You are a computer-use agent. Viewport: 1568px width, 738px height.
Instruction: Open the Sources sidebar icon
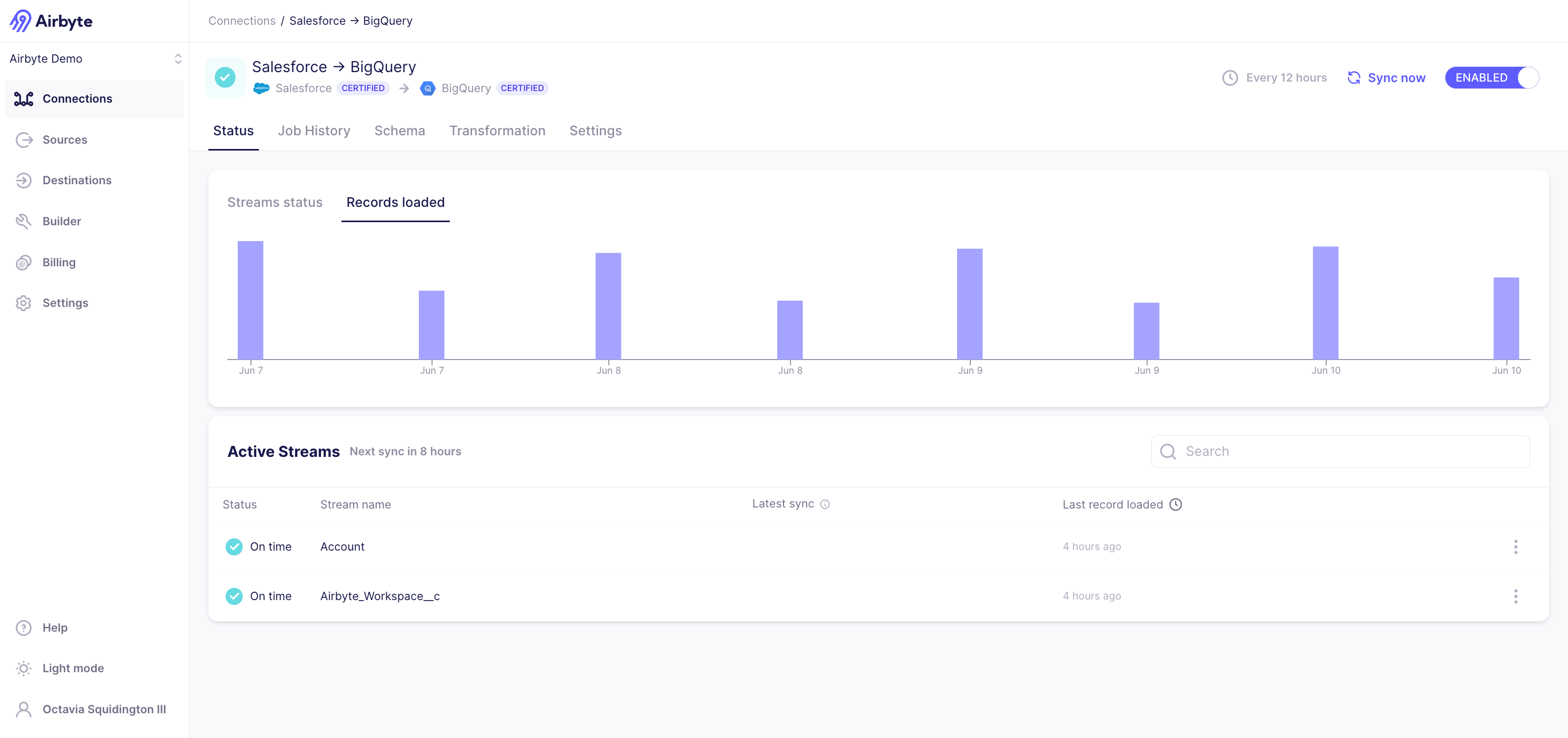pos(24,139)
